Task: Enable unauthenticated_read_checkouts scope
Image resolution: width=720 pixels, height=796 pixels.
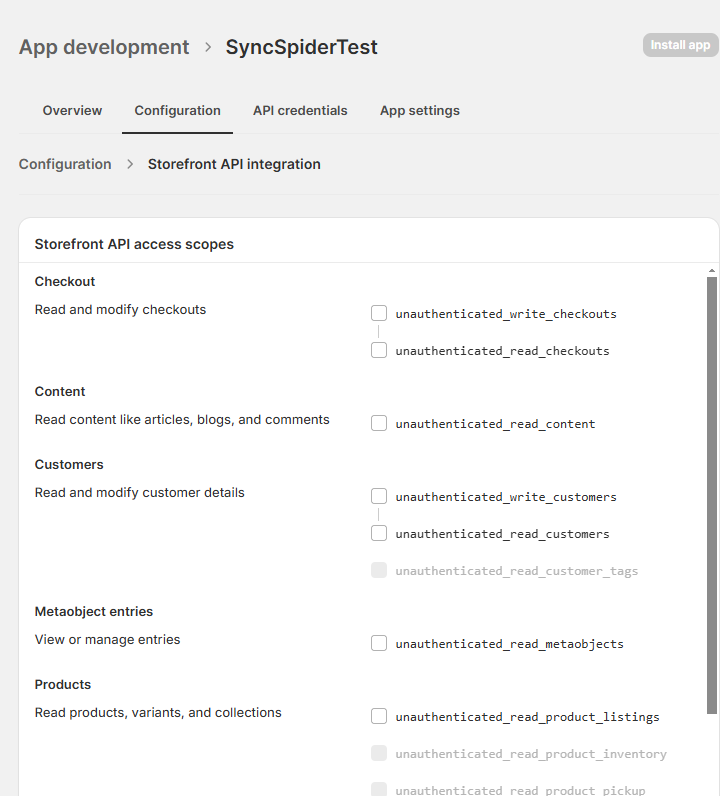Action: tap(379, 350)
